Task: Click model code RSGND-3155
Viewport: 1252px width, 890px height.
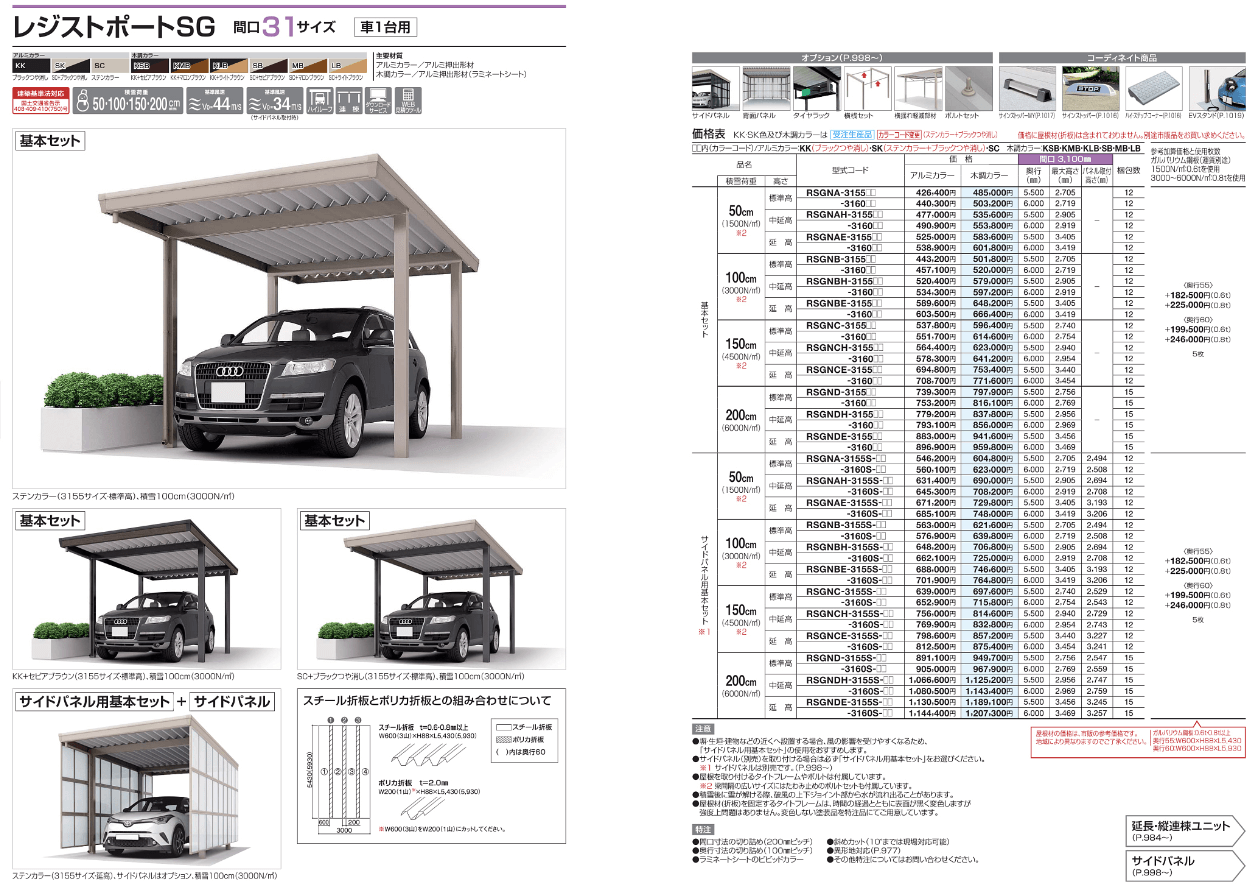Action: tap(841, 392)
